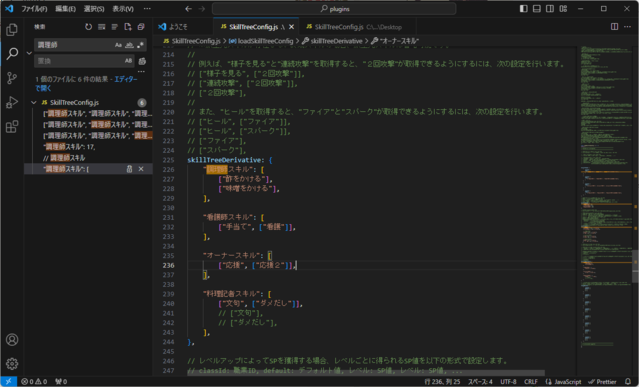Screen dimensions: 639x387
Task: Clear search results in search panel
Action: click(x=101, y=27)
